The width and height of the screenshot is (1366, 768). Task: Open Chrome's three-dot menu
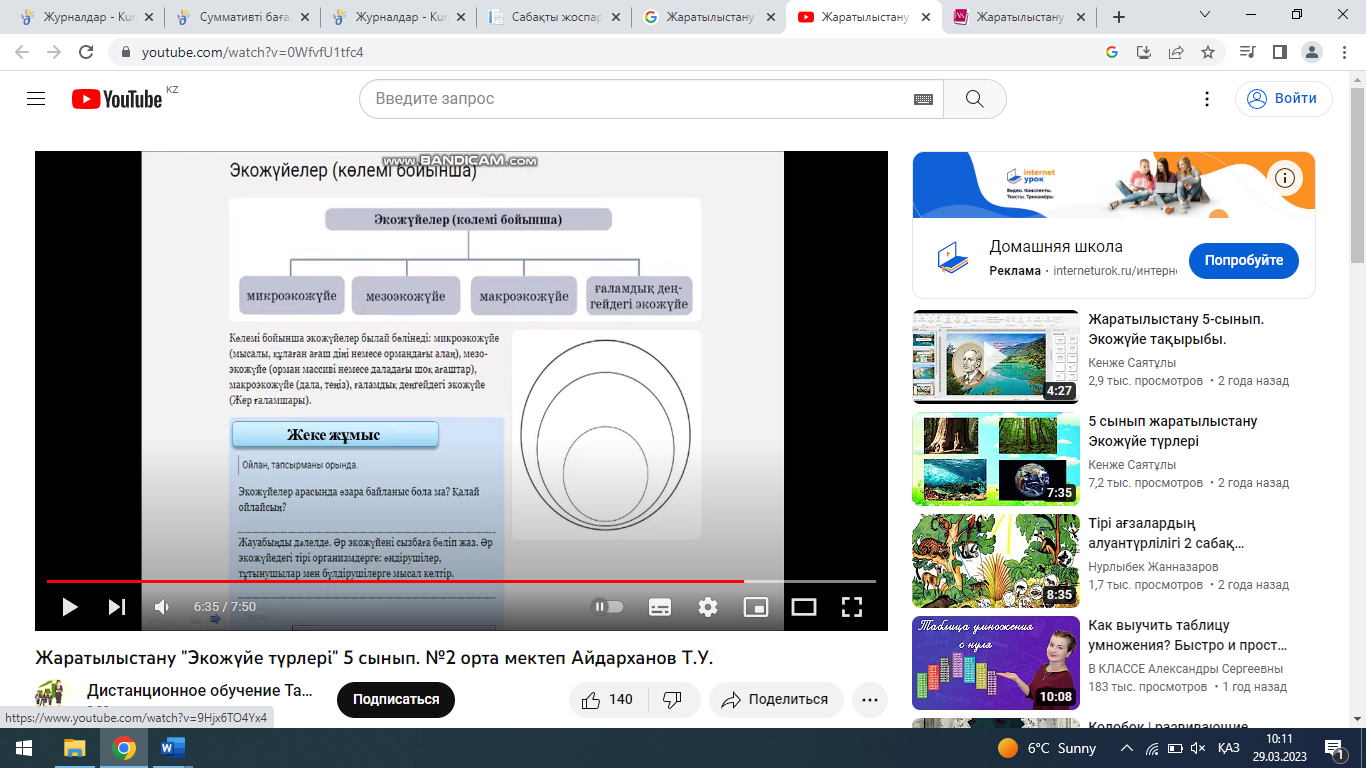point(1342,52)
